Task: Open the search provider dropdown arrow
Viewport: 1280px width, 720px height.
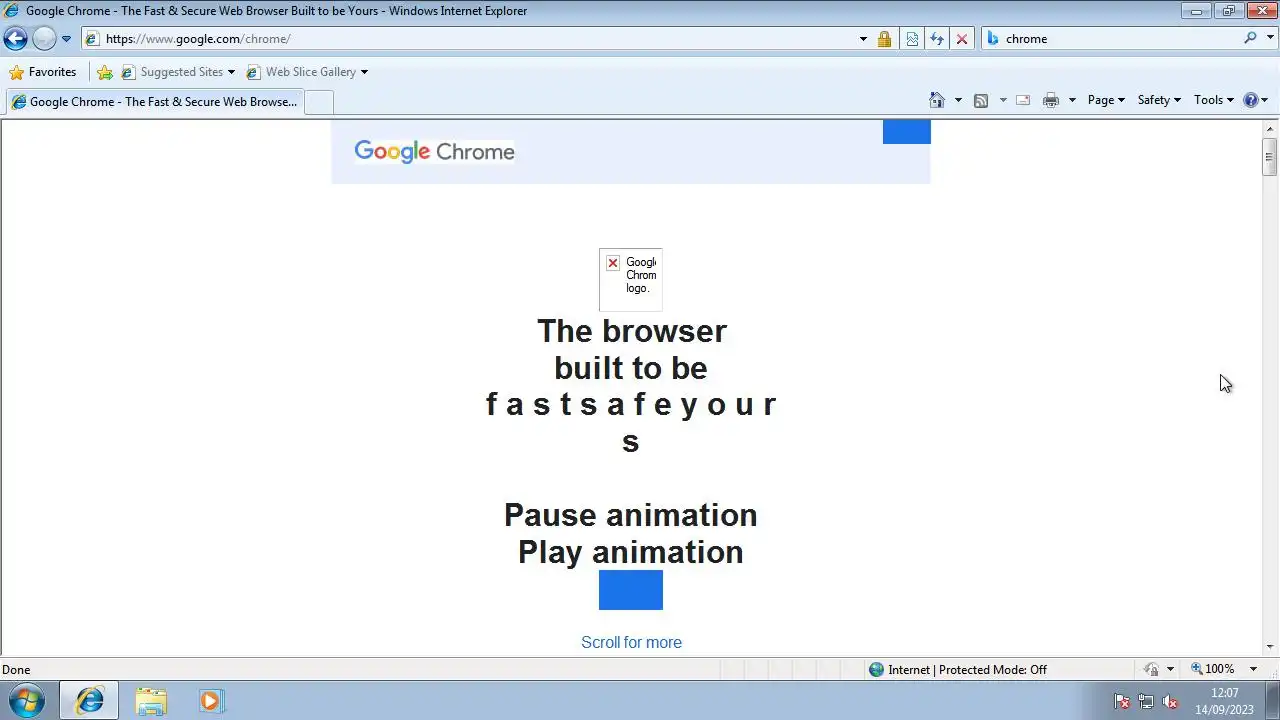Action: [x=1269, y=39]
